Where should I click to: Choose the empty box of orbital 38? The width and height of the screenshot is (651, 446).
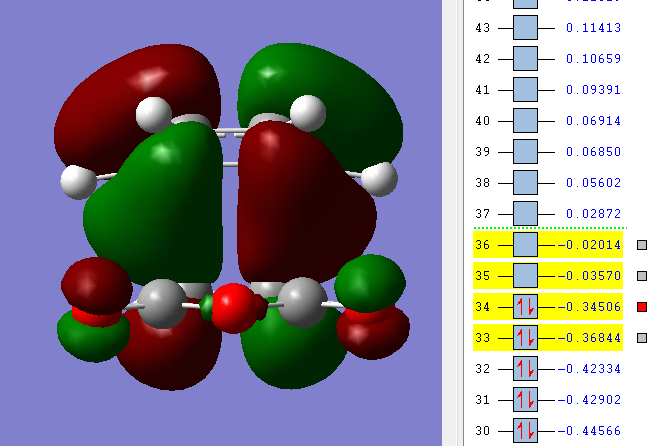pyautogui.click(x=525, y=183)
